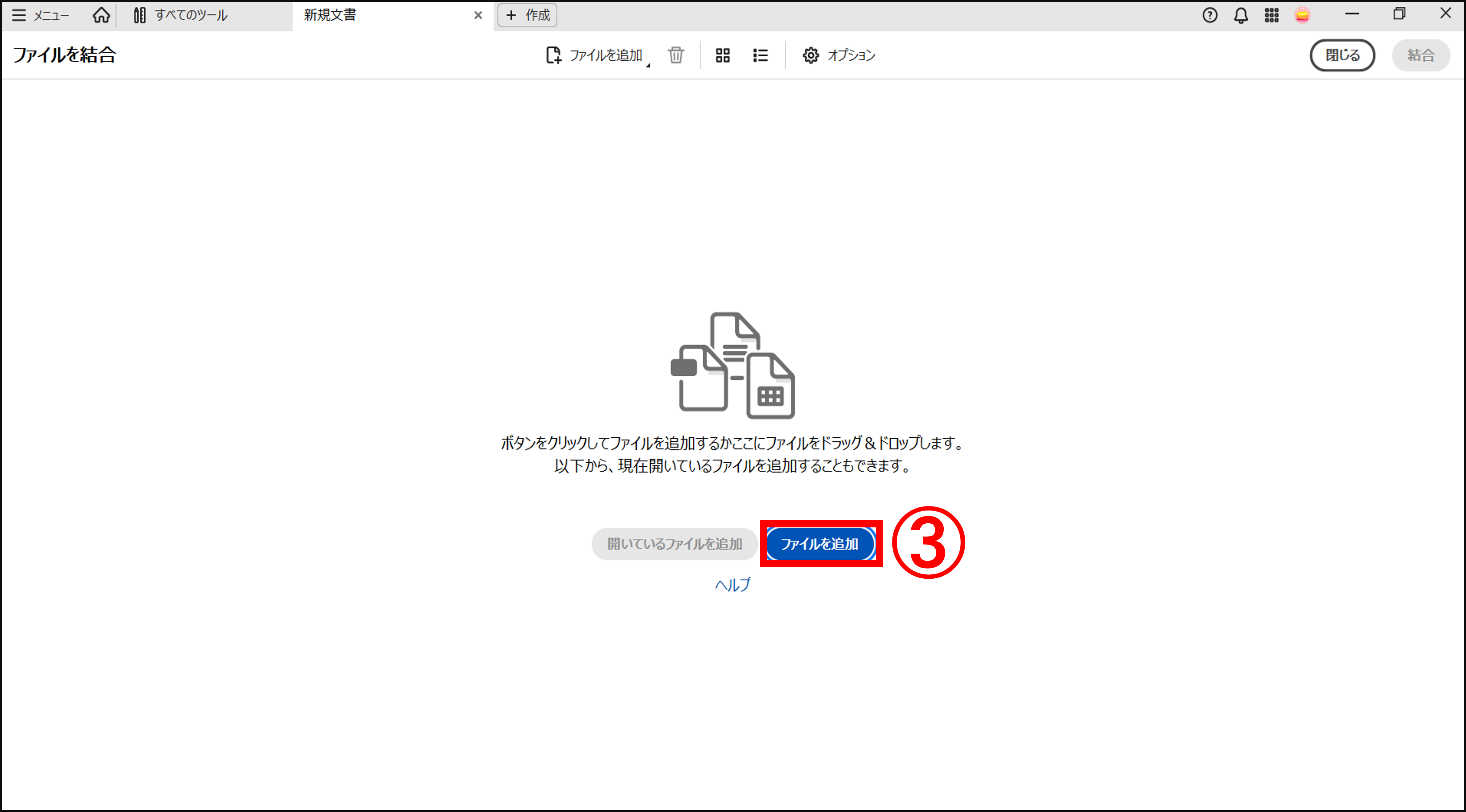Click toolbar ファイルを追加 add file icon
Screen dimensions: 1466x812
(x=593, y=55)
